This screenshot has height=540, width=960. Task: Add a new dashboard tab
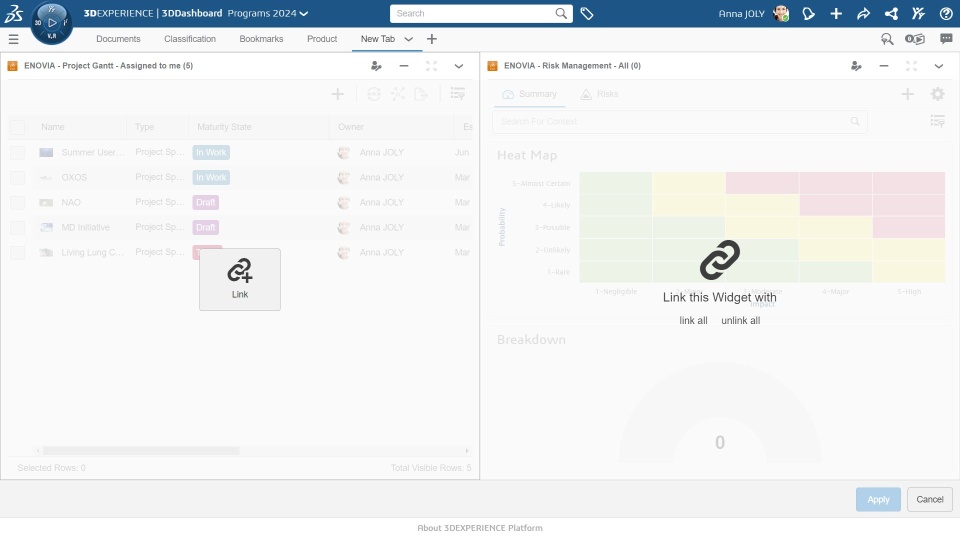pyautogui.click(x=432, y=39)
